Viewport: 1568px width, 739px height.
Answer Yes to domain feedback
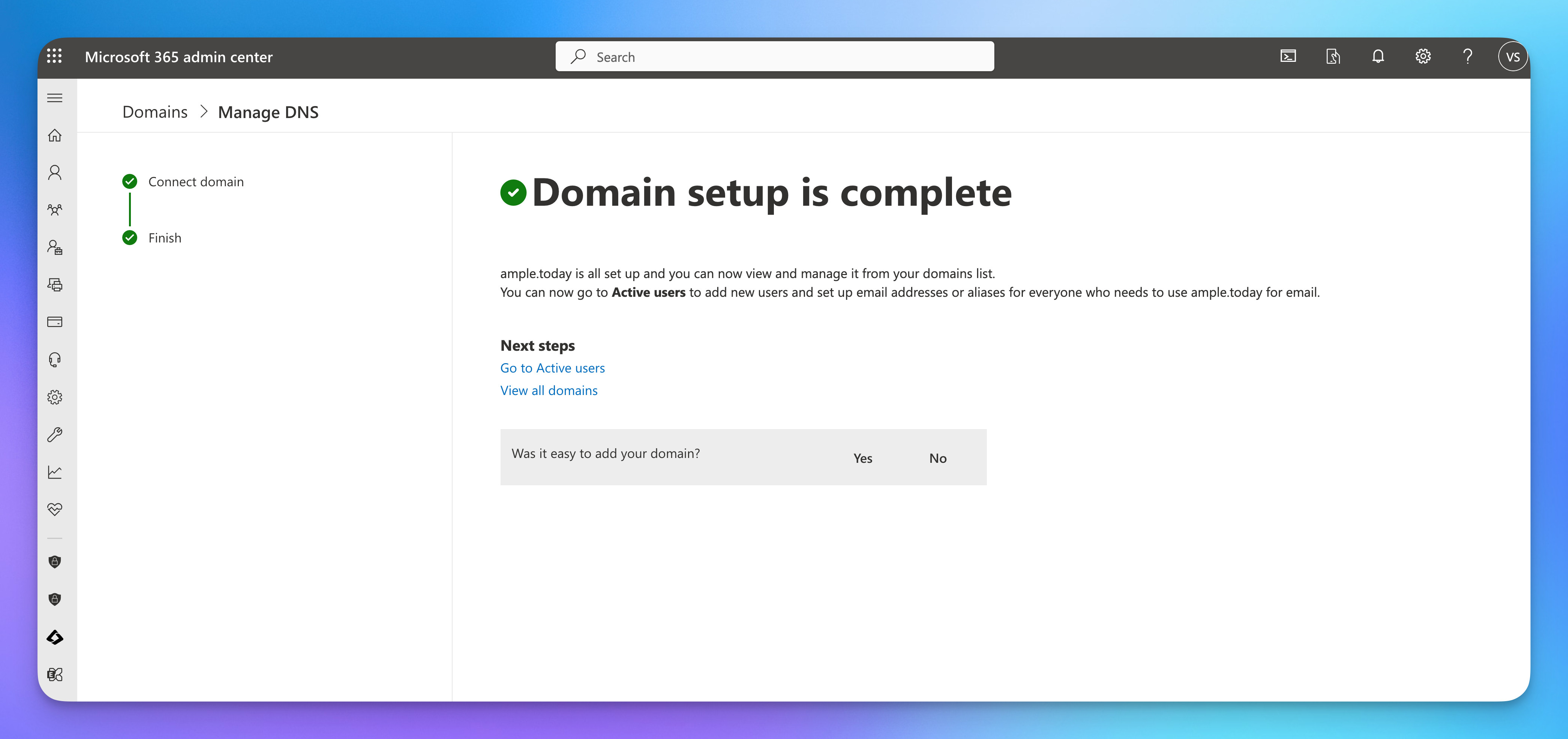[x=862, y=458]
